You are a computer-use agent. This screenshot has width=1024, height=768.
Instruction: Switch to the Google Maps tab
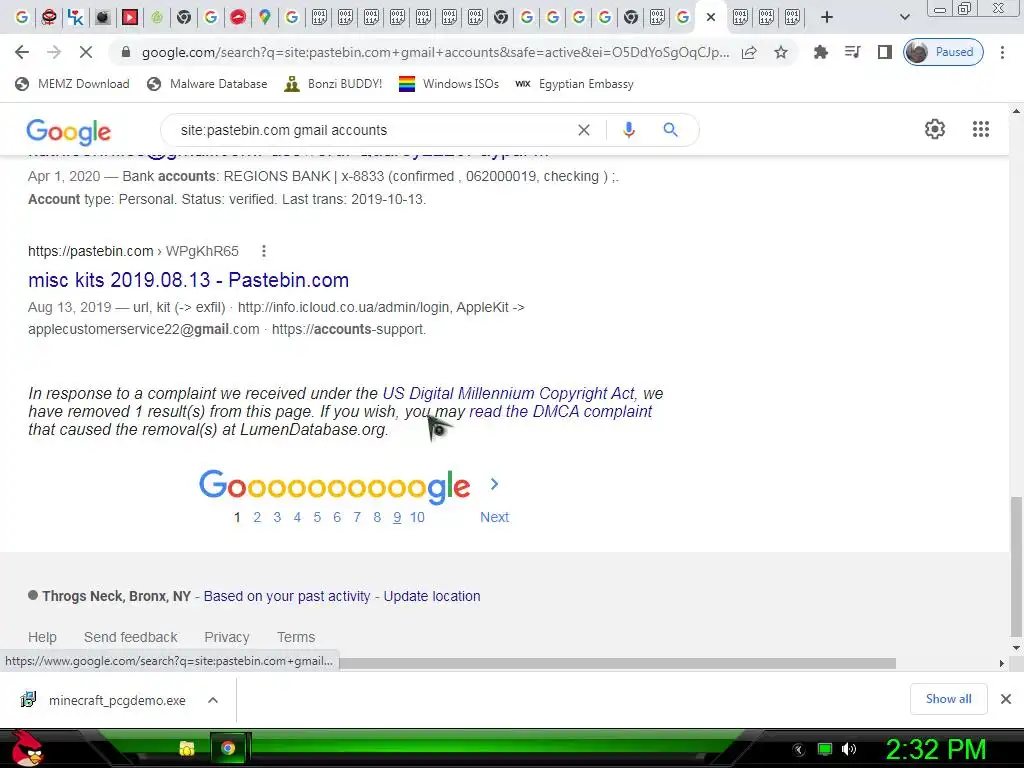coord(264,17)
